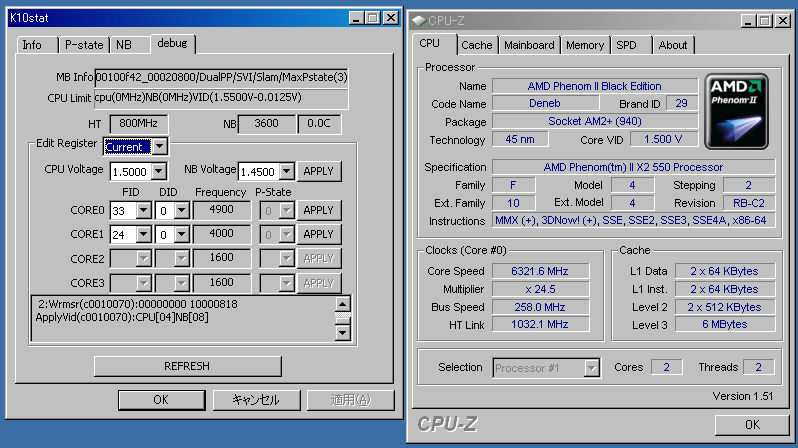Close the K10stat window
798x448 pixels.
point(390,18)
